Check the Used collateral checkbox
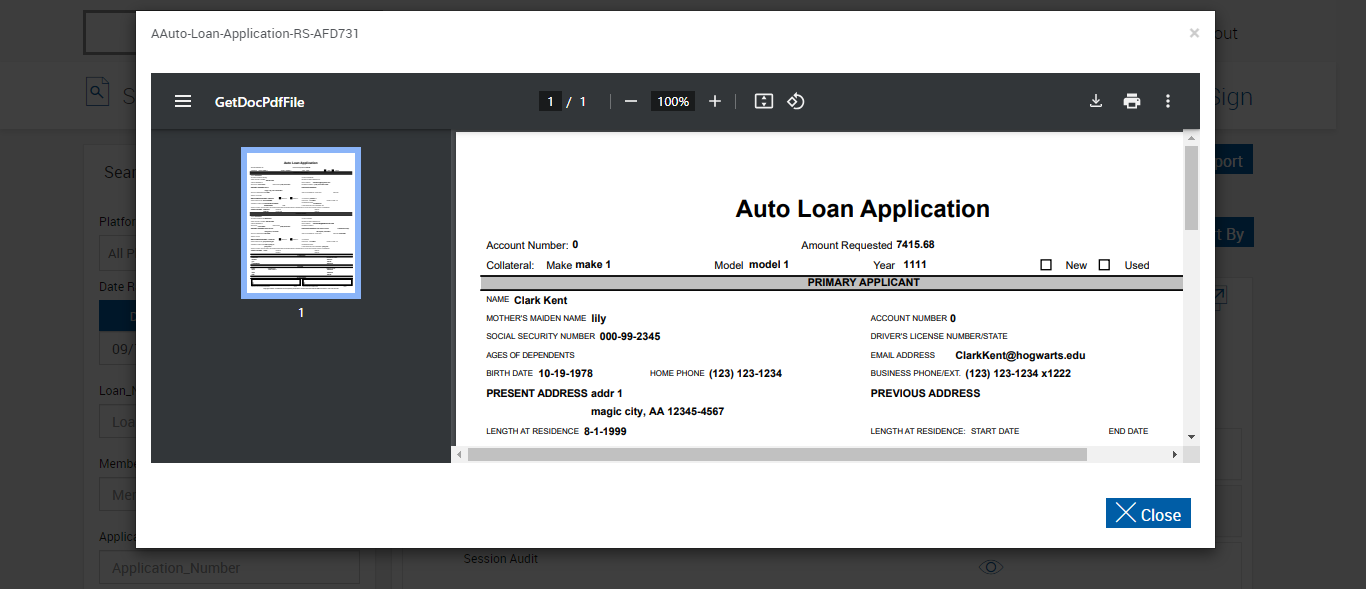Screen dimensions: 1366x589 [x=1105, y=265]
